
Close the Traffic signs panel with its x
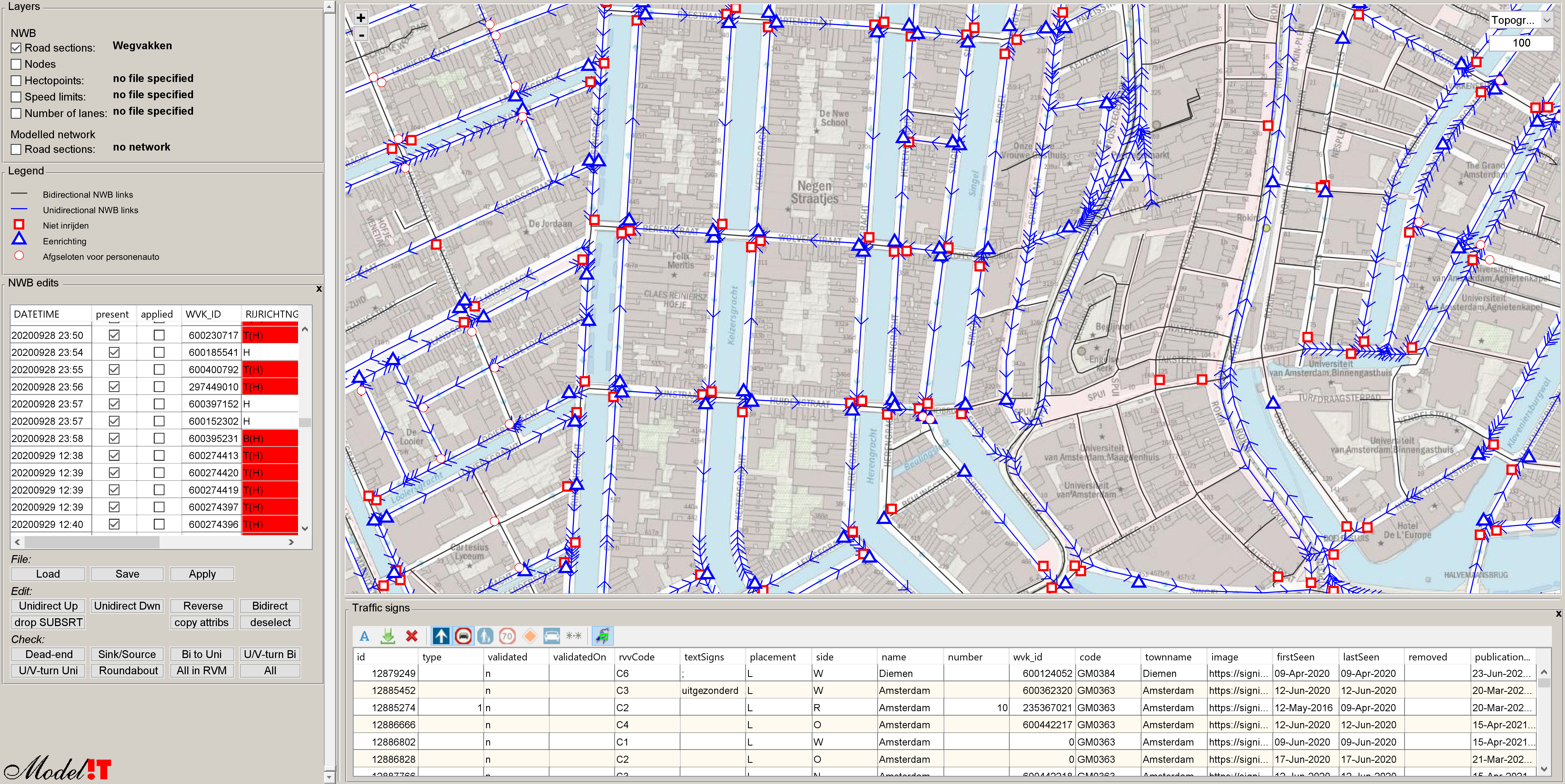click(1558, 614)
